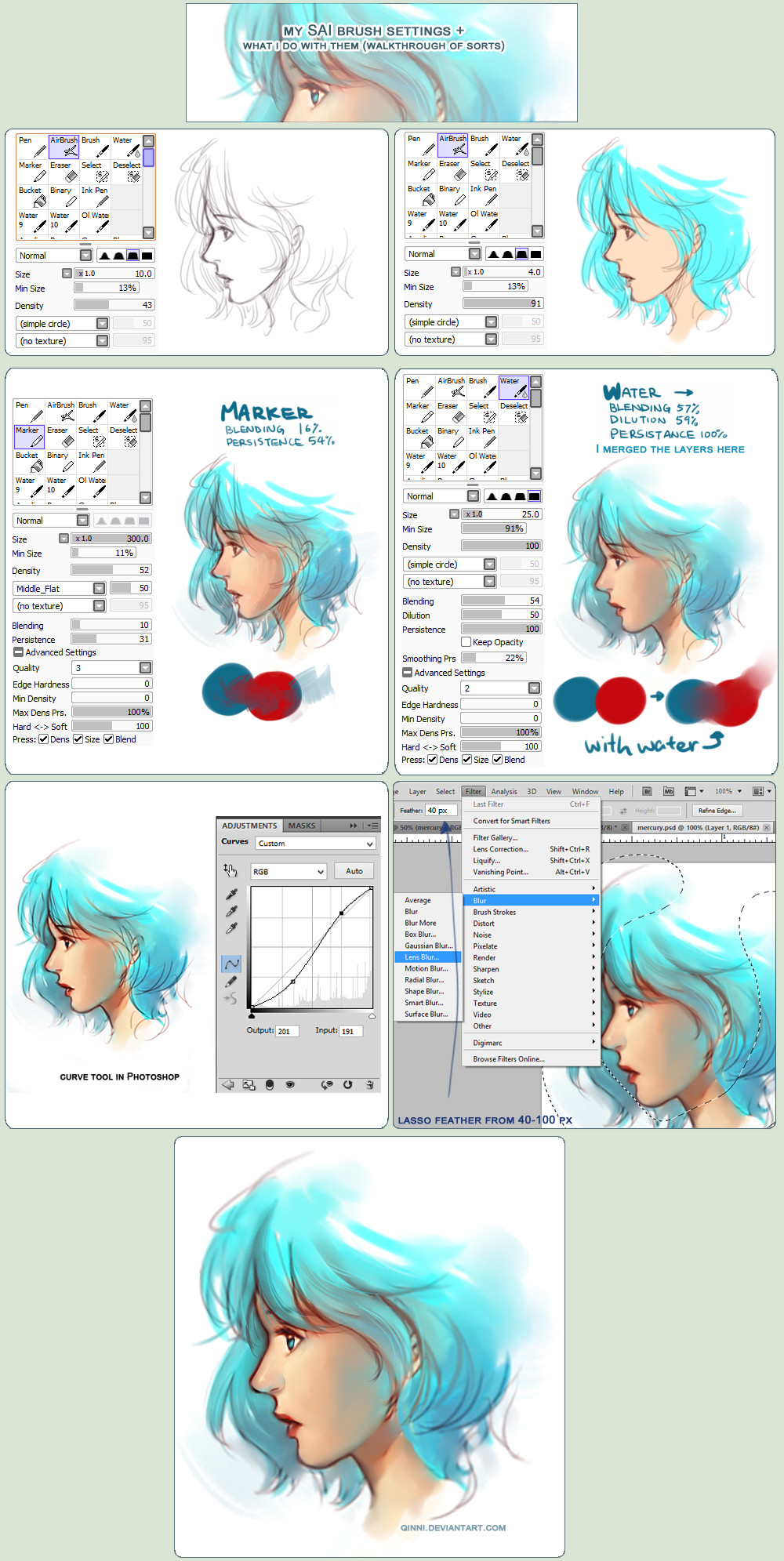Viewport: 784px width, 1561px height.
Task: Click the Refine Edge... button
Action: [x=717, y=811]
